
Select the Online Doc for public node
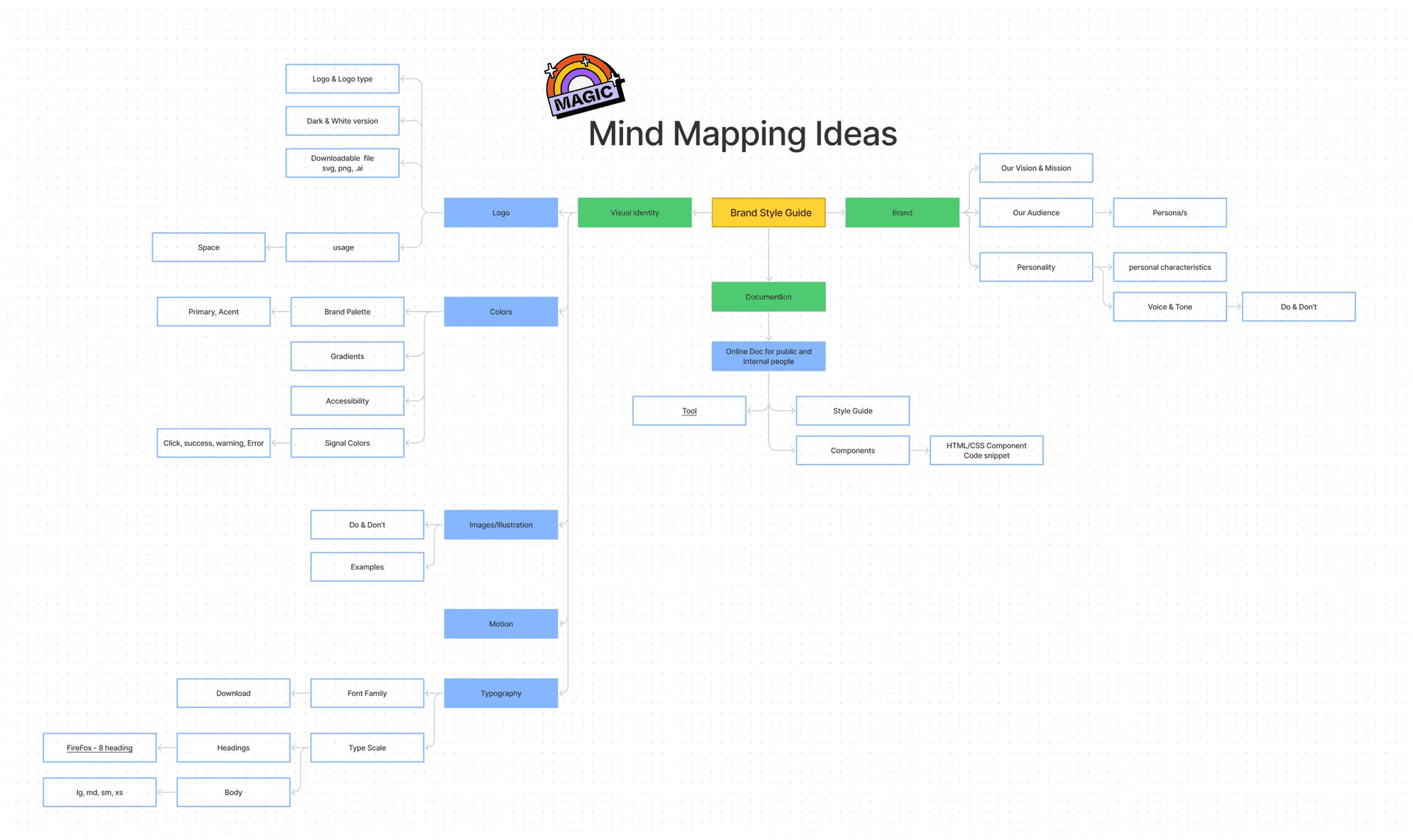coord(769,356)
